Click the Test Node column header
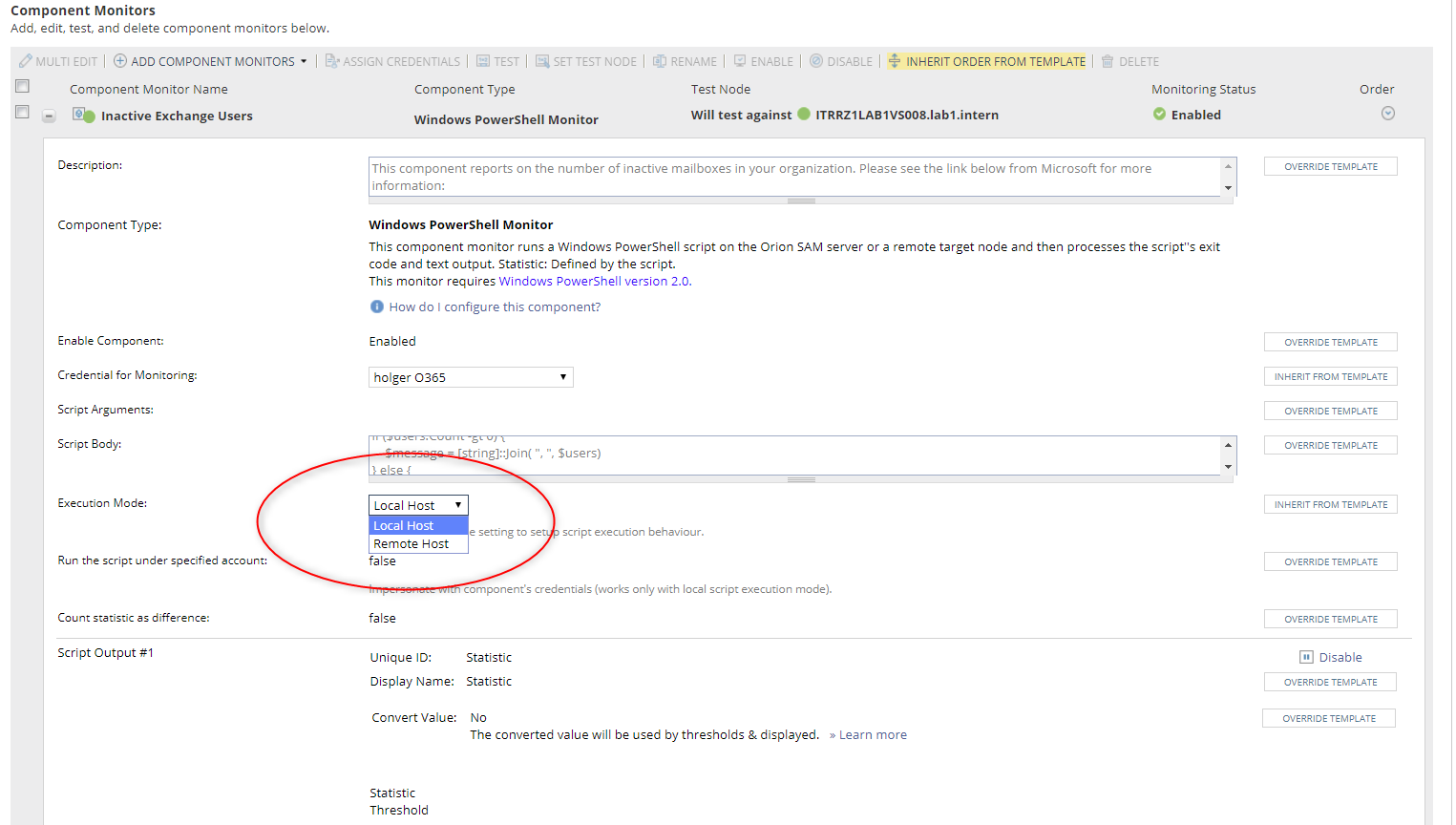This screenshot has height=825, width=1456. pos(721,89)
